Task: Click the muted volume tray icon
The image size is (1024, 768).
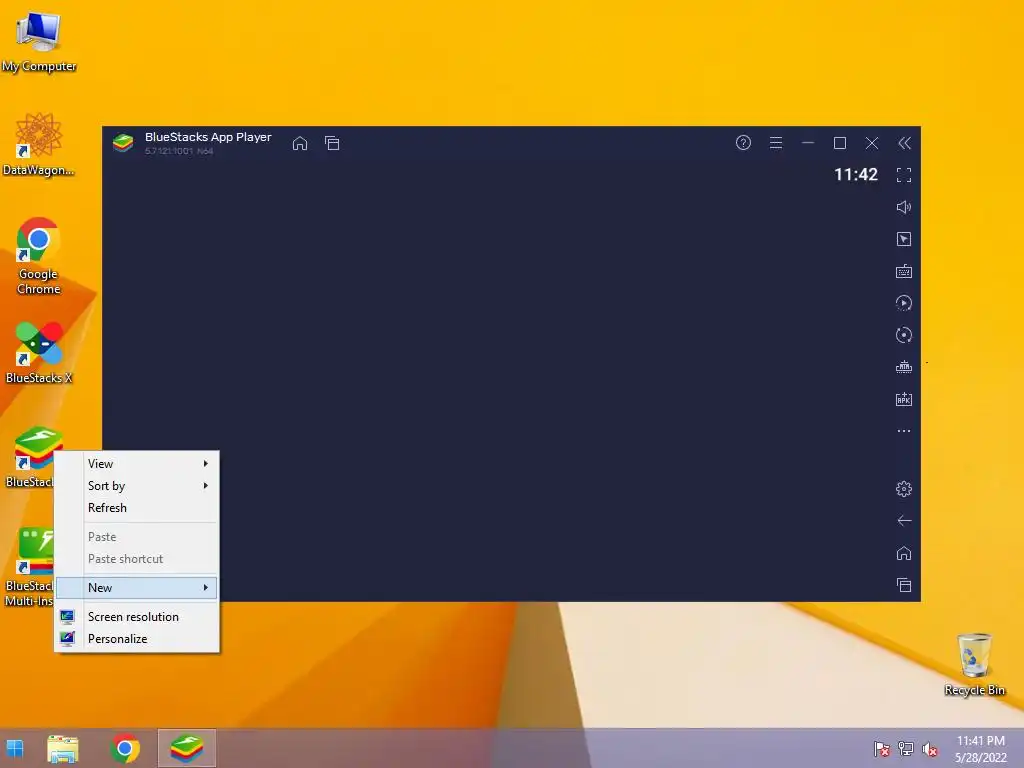Action: (x=929, y=749)
